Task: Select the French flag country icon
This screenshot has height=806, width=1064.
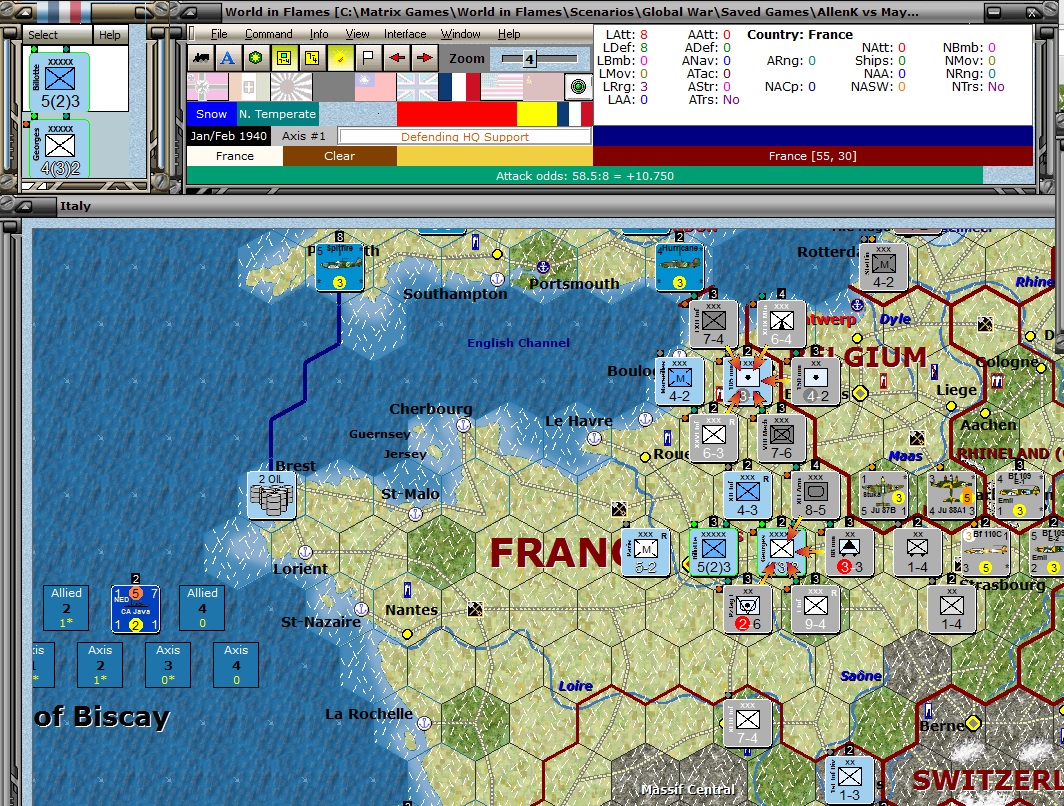Action: (x=461, y=87)
